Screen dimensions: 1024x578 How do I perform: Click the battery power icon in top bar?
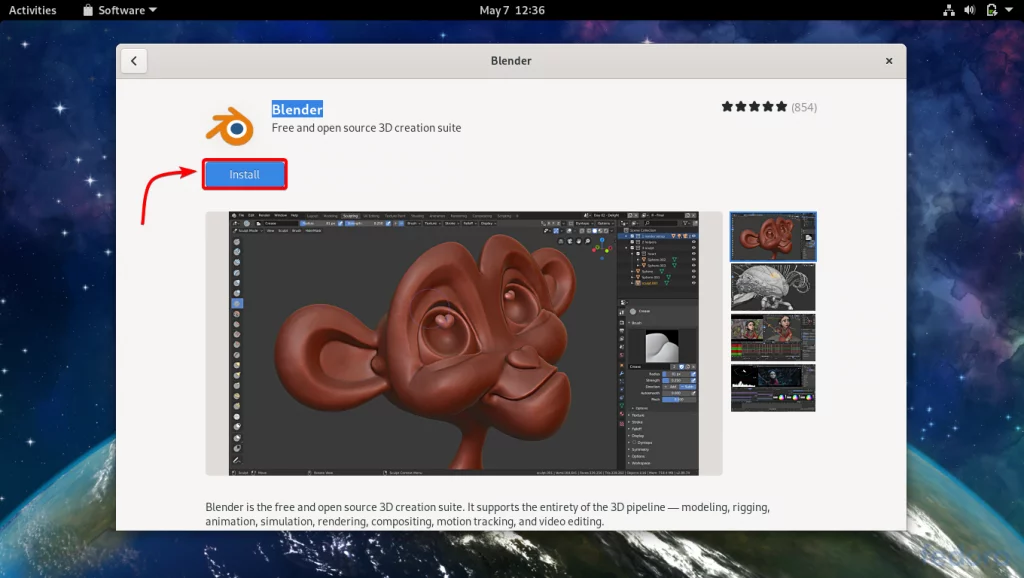pyautogui.click(x=991, y=10)
